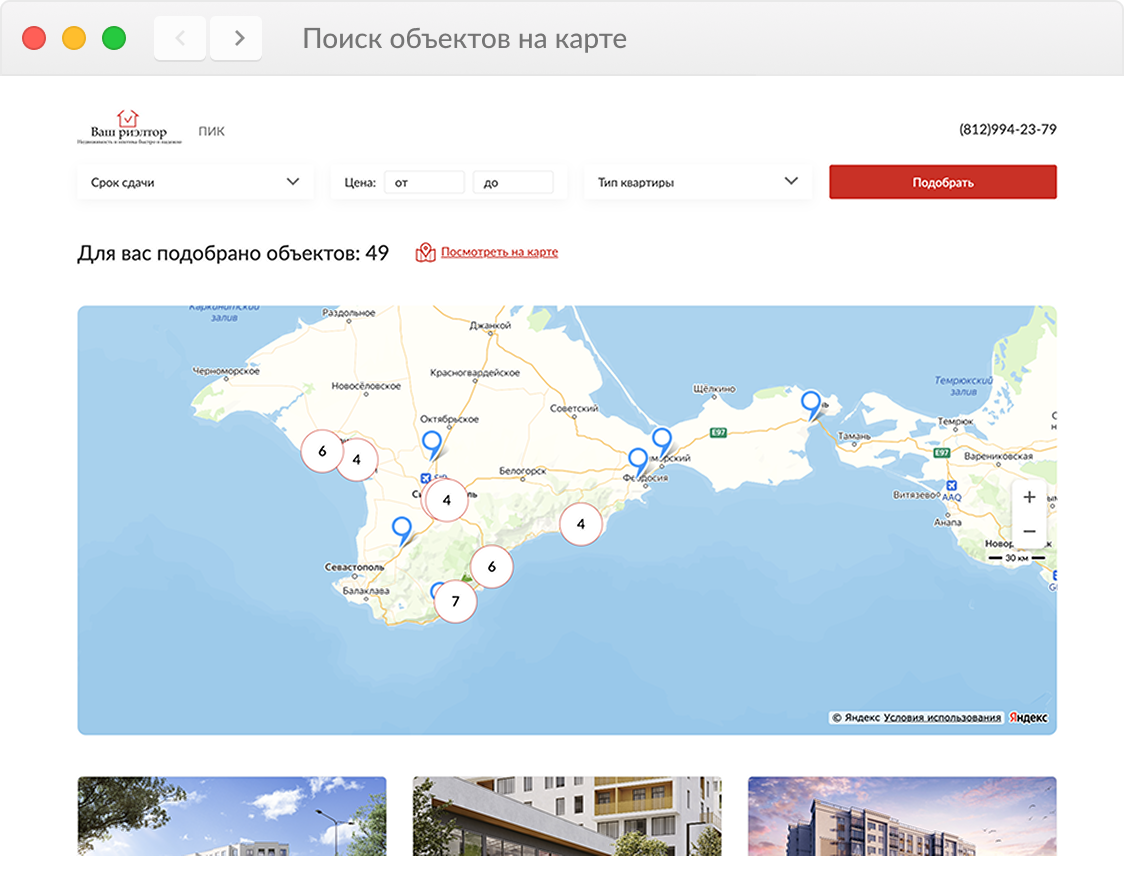Image resolution: width=1124 pixels, height=876 pixels.
Task: Click the map icon beside Посмотреть на карте
Action: (425, 252)
